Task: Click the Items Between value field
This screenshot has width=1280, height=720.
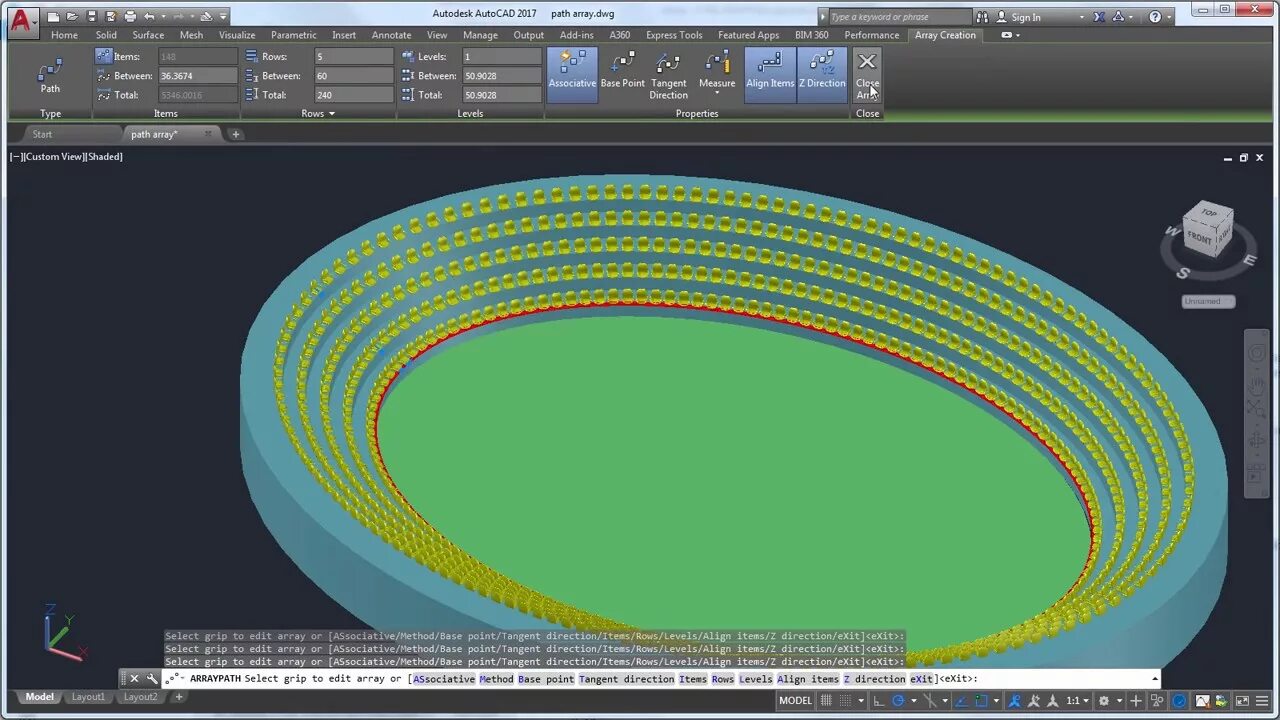Action: click(198, 76)
